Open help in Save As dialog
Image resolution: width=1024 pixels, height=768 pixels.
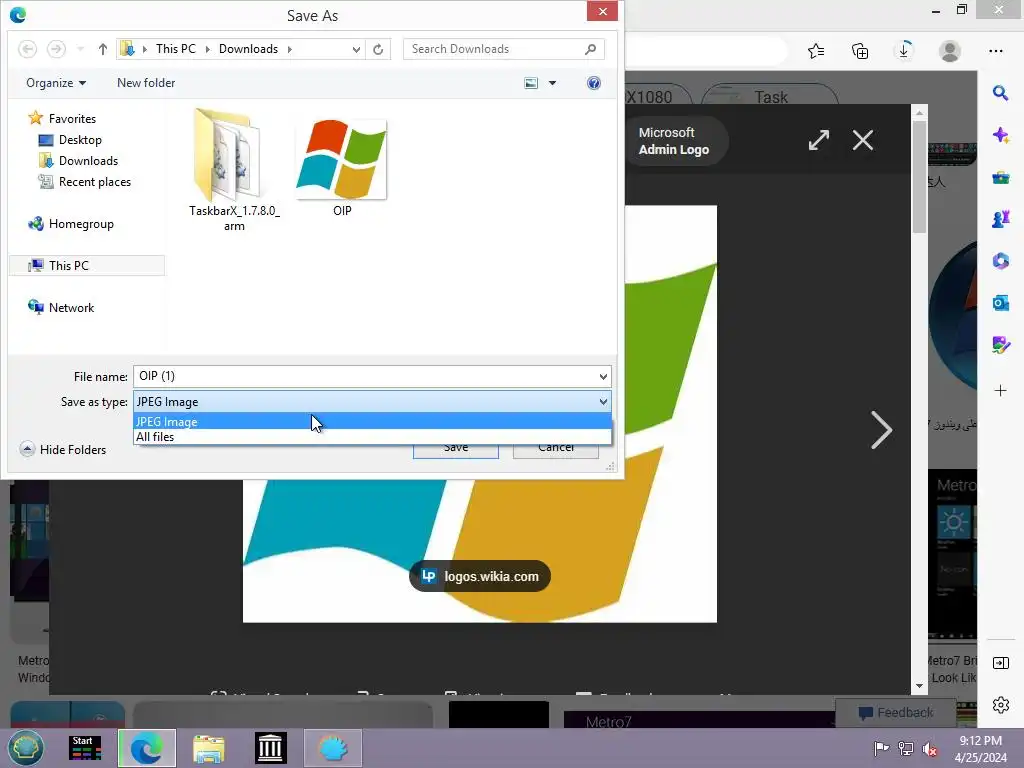point(594,83)
